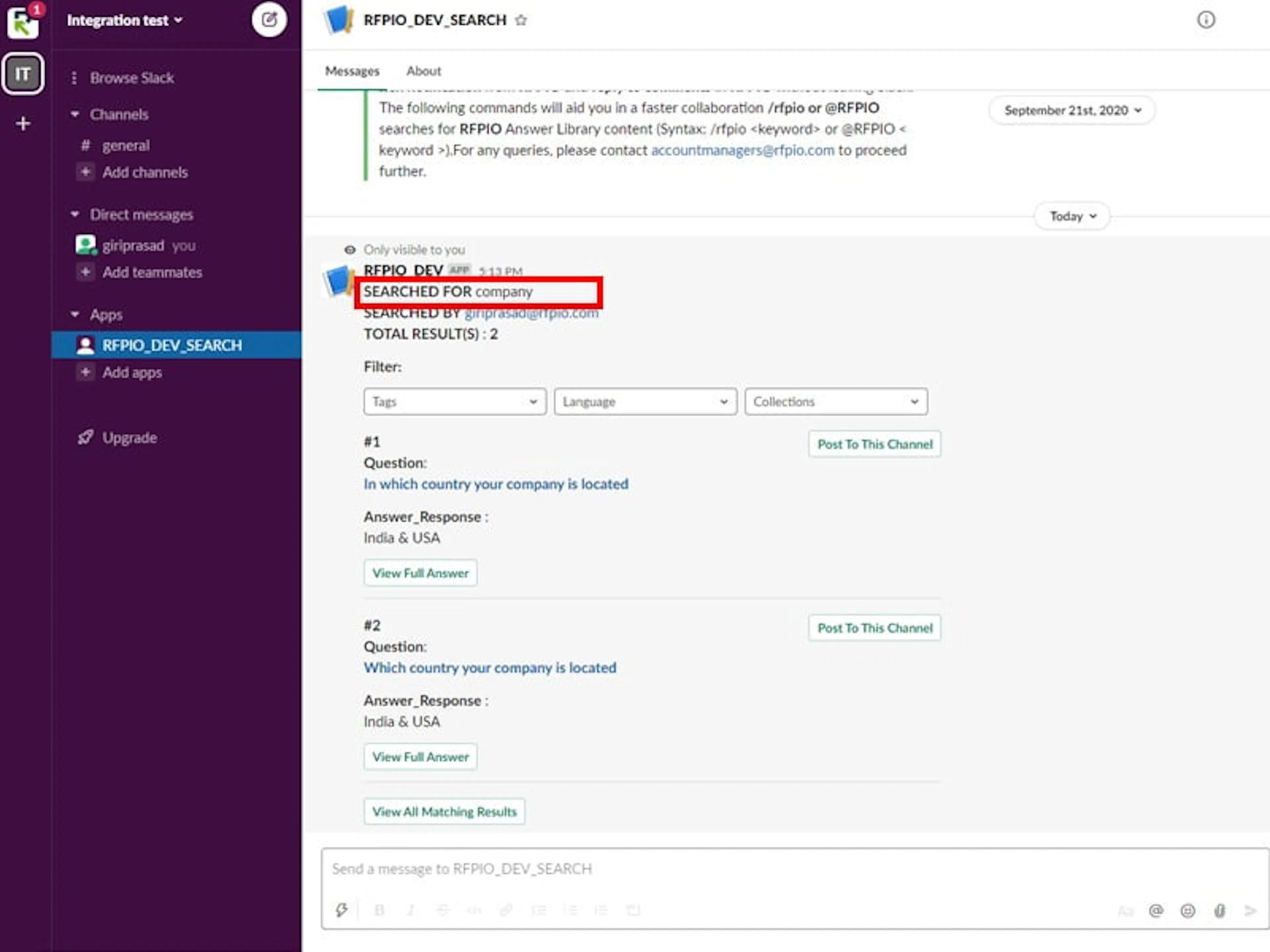
Task: Click the compose new message icon
Action: pos(269,20)
